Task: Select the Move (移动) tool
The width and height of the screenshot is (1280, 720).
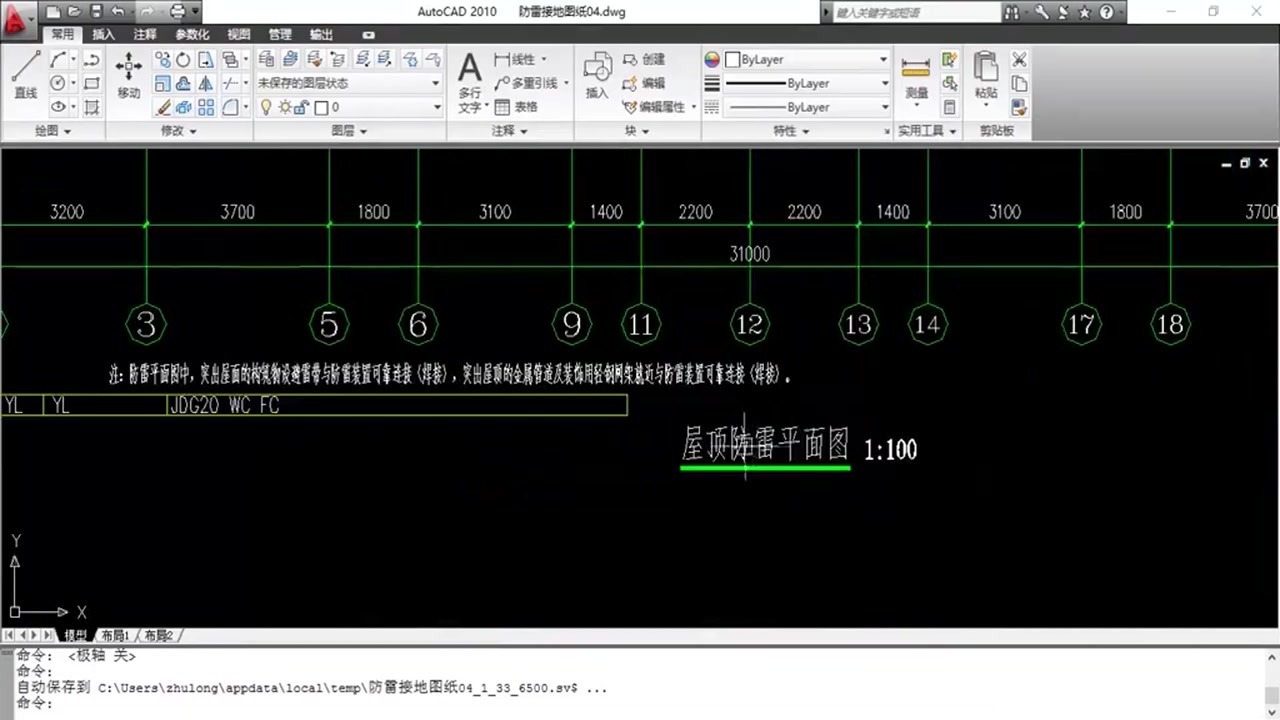Action: [x=128, y=75]
